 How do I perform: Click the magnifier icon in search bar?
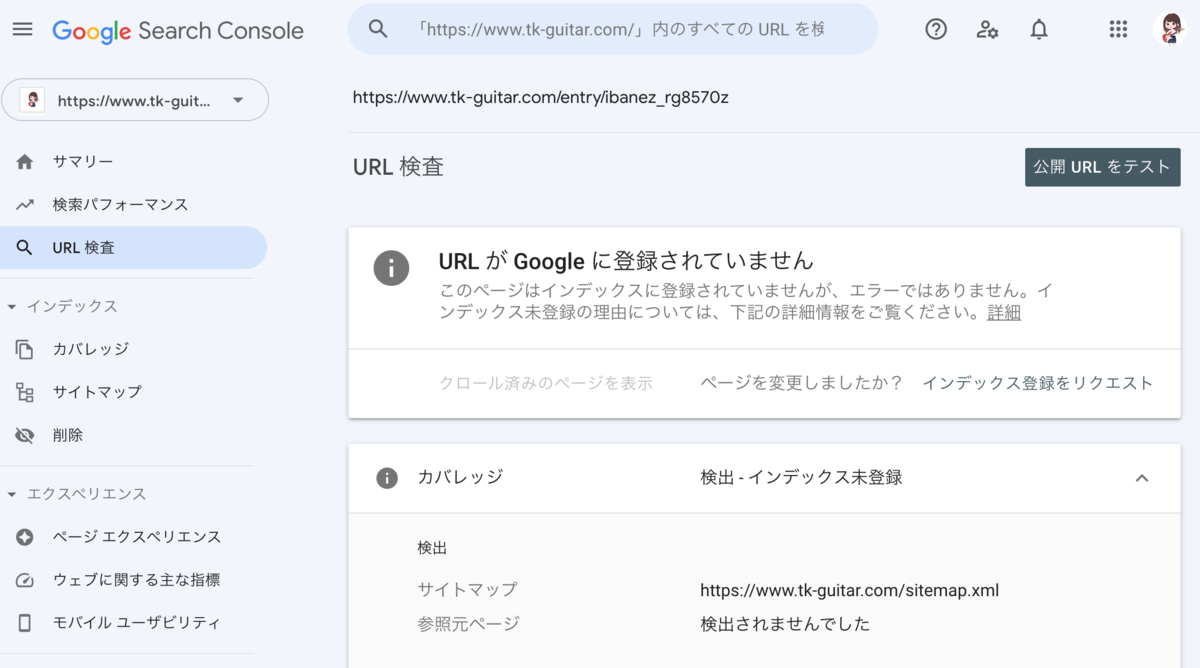point(378,29)
